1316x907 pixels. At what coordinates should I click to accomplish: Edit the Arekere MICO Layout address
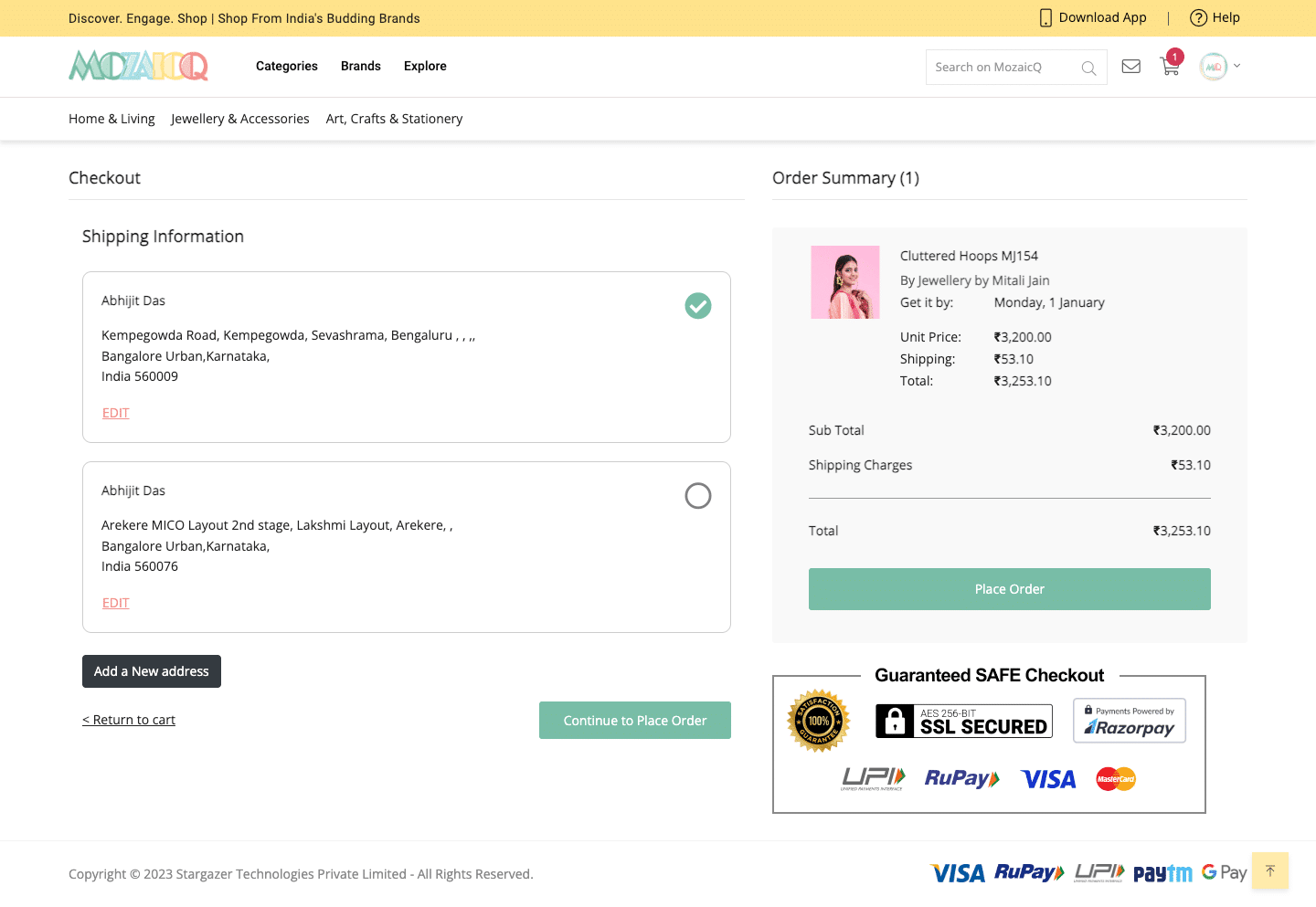coord(116,603)
